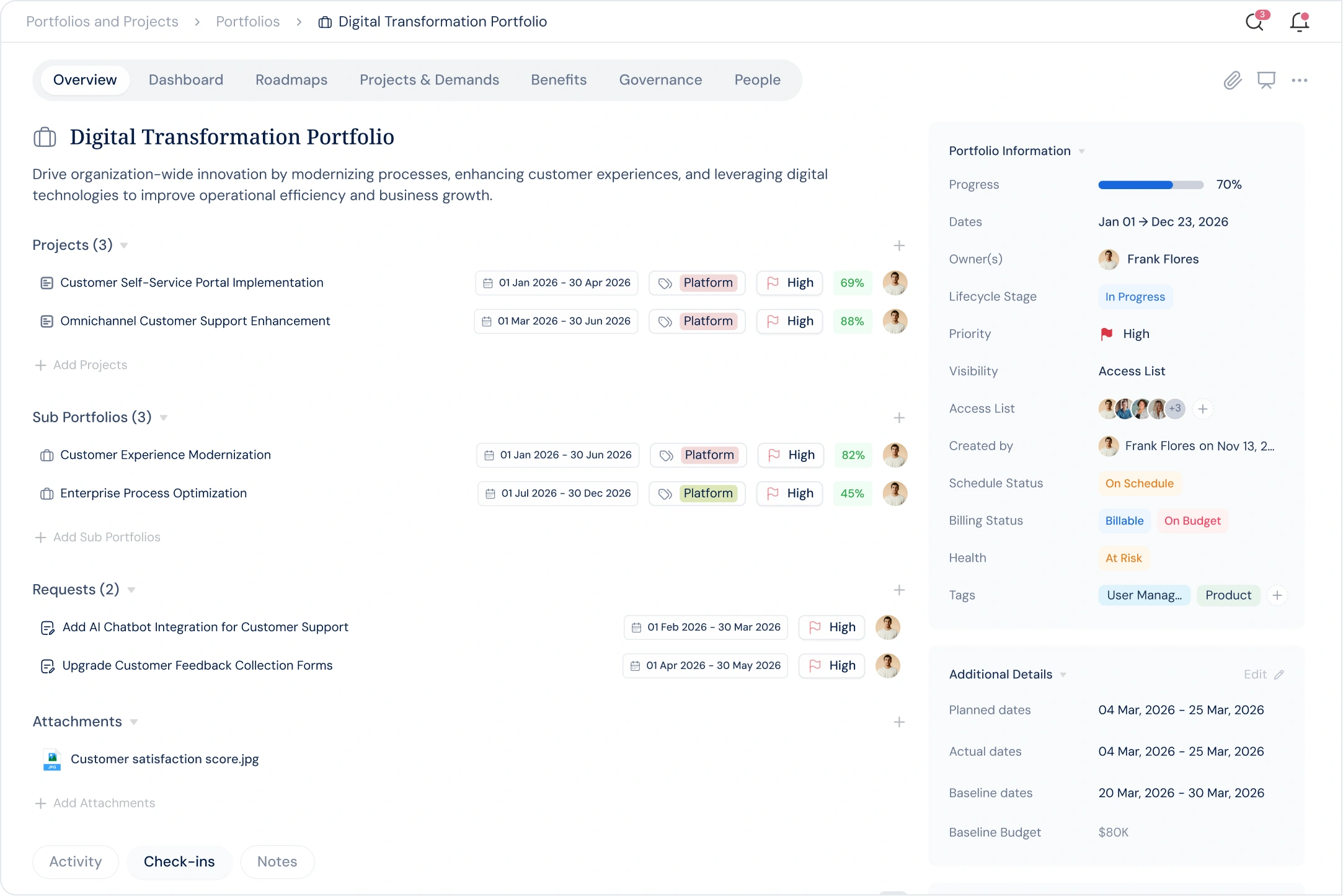This screenshot has width=1343, height=896.
Task: Click the Access List visibility value
Action: (1132, 371)
